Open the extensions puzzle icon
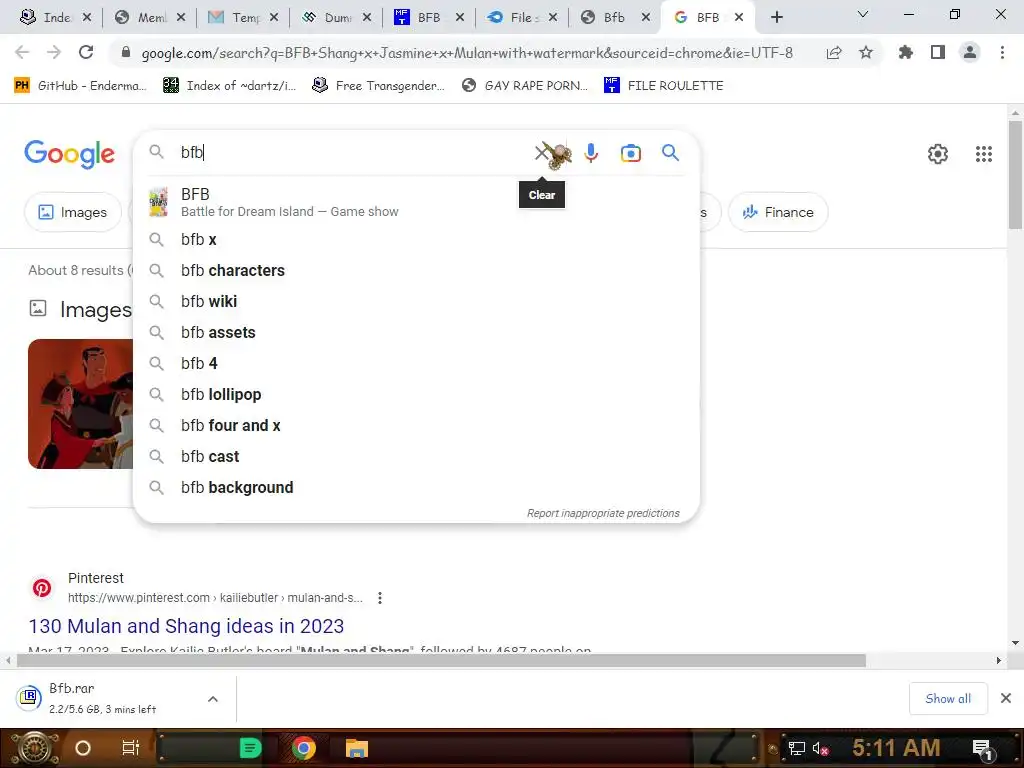 tap(906, 52)
